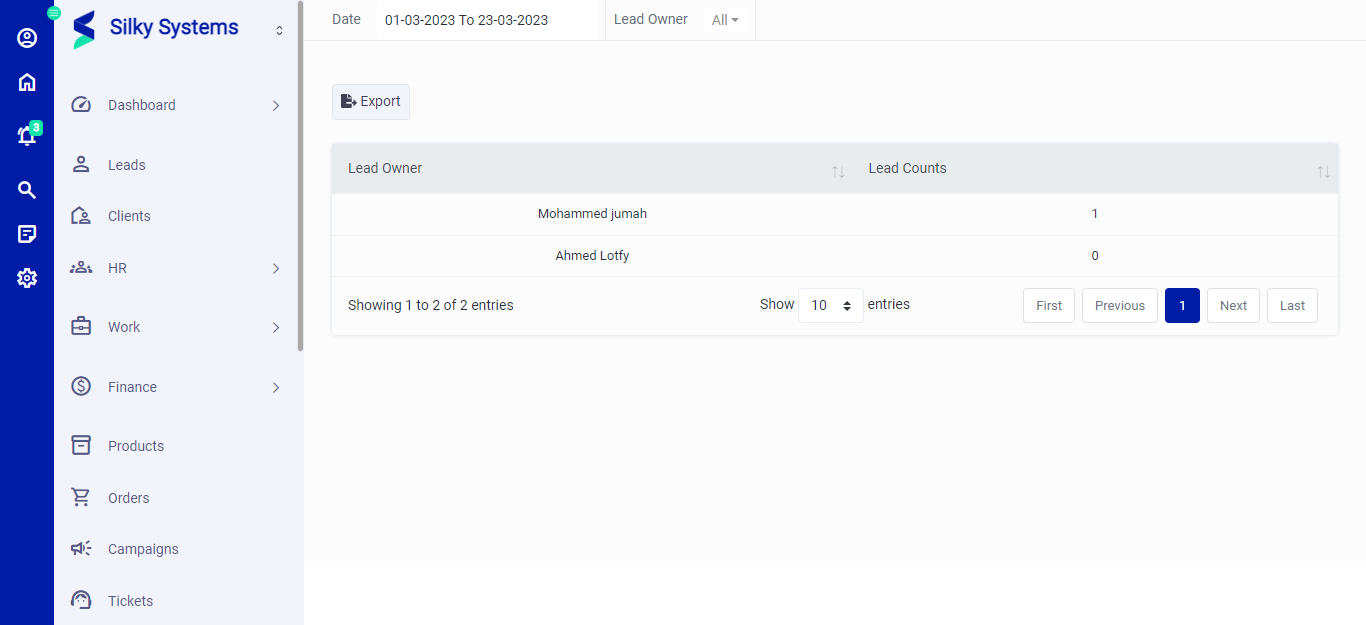Expand the HR submenu
This screenshot has height=625, width=1366.
(x=276, y=269)
